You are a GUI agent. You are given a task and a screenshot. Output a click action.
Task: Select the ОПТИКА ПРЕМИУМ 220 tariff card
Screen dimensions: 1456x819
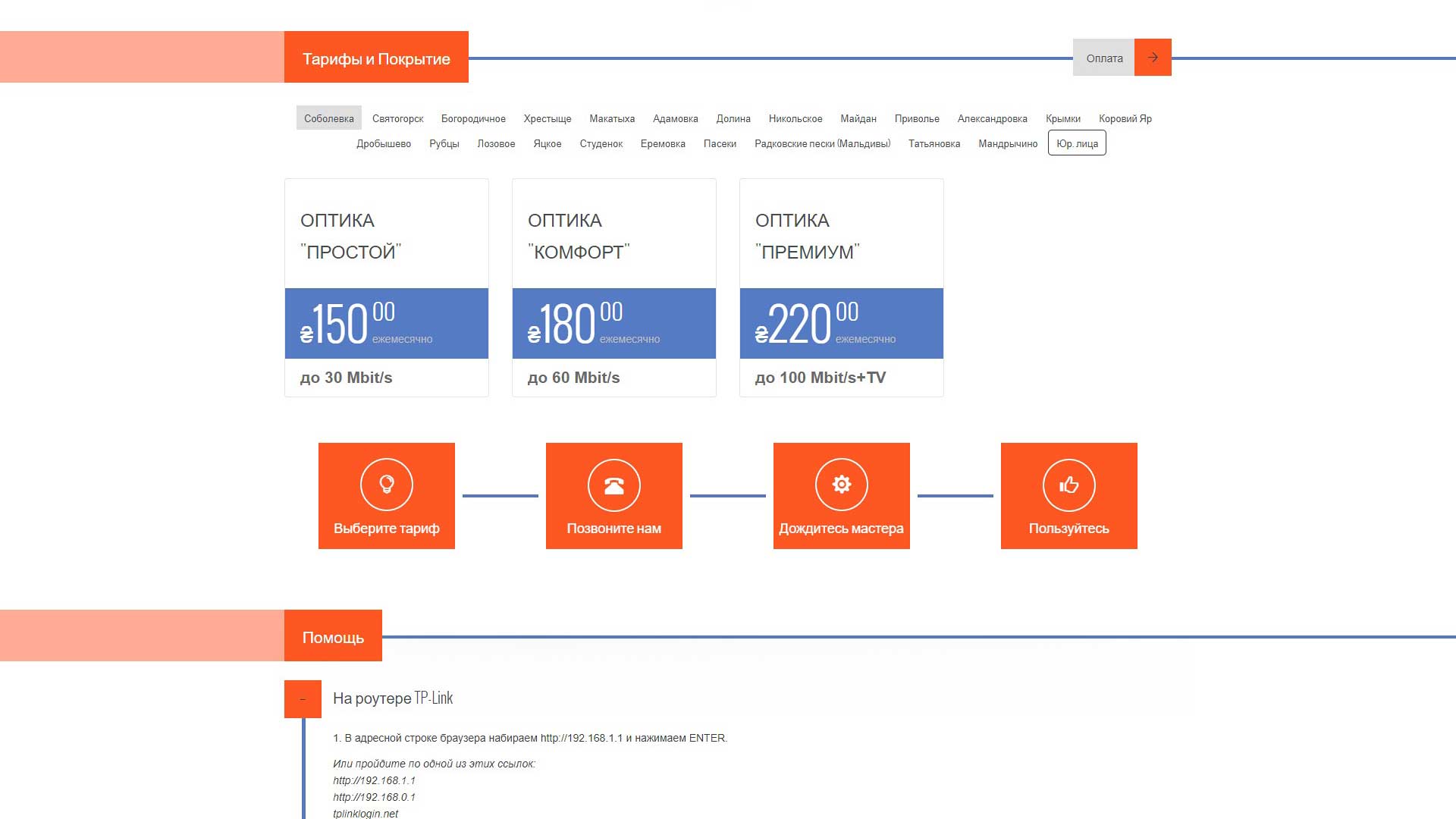[842, 288]
